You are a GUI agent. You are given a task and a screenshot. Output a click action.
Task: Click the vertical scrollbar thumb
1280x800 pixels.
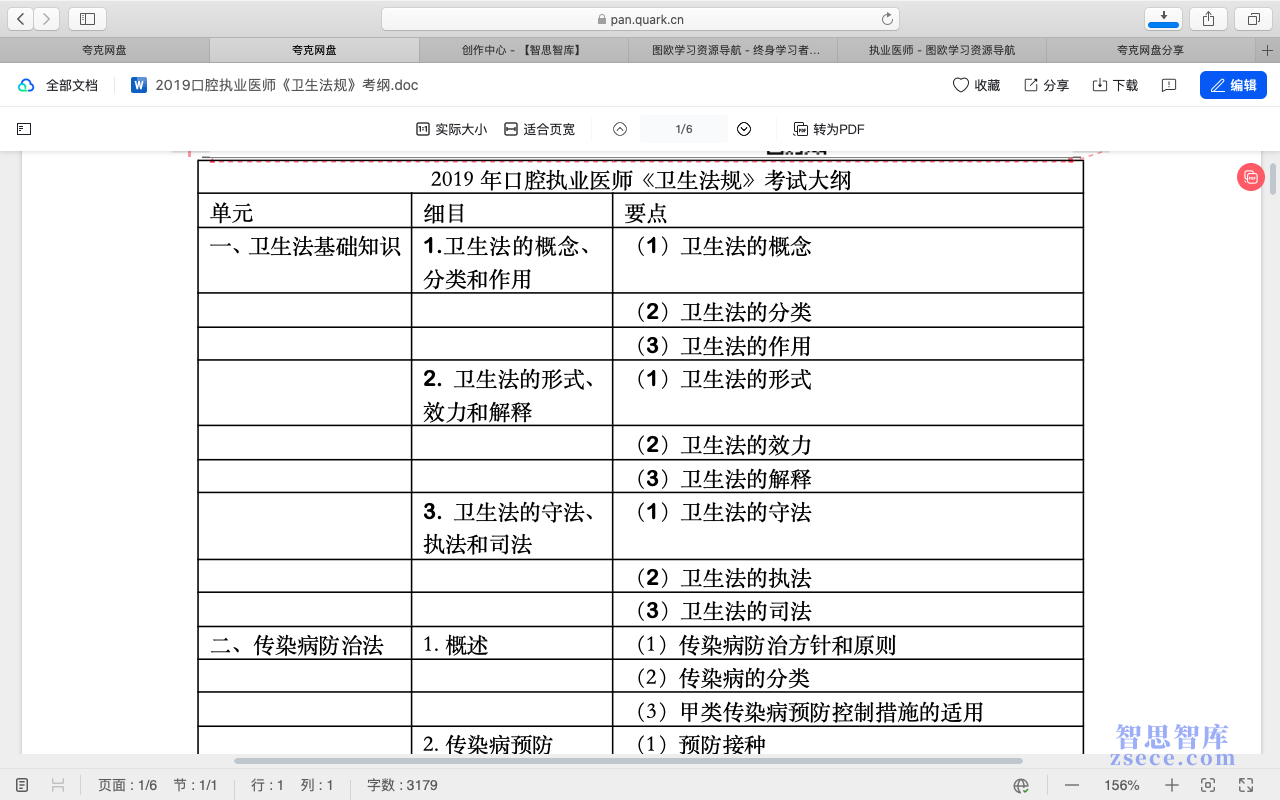point(1273,178)
